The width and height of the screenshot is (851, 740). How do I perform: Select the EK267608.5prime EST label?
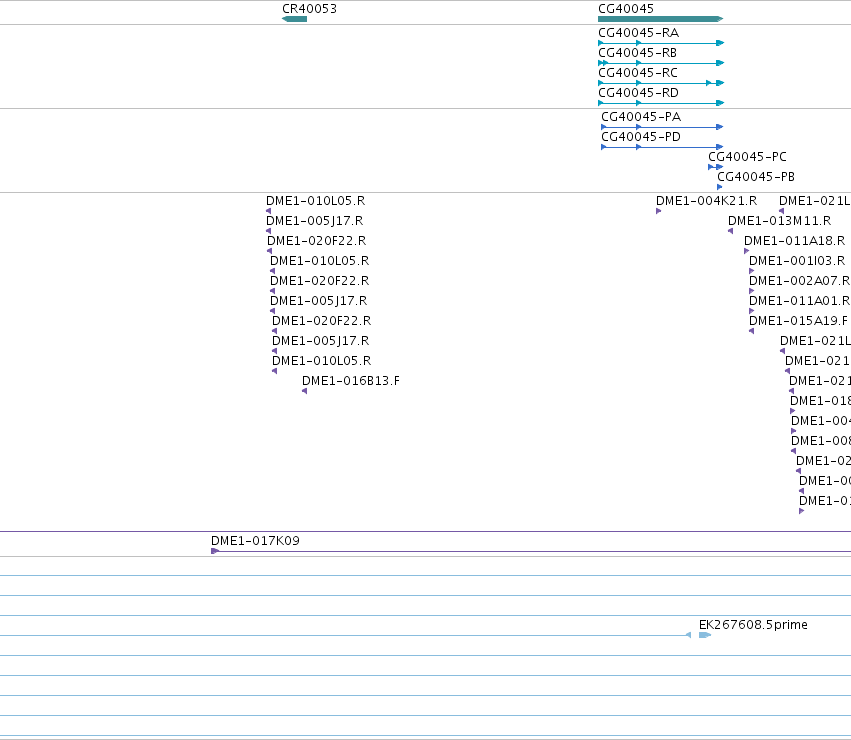coord(753,625)
